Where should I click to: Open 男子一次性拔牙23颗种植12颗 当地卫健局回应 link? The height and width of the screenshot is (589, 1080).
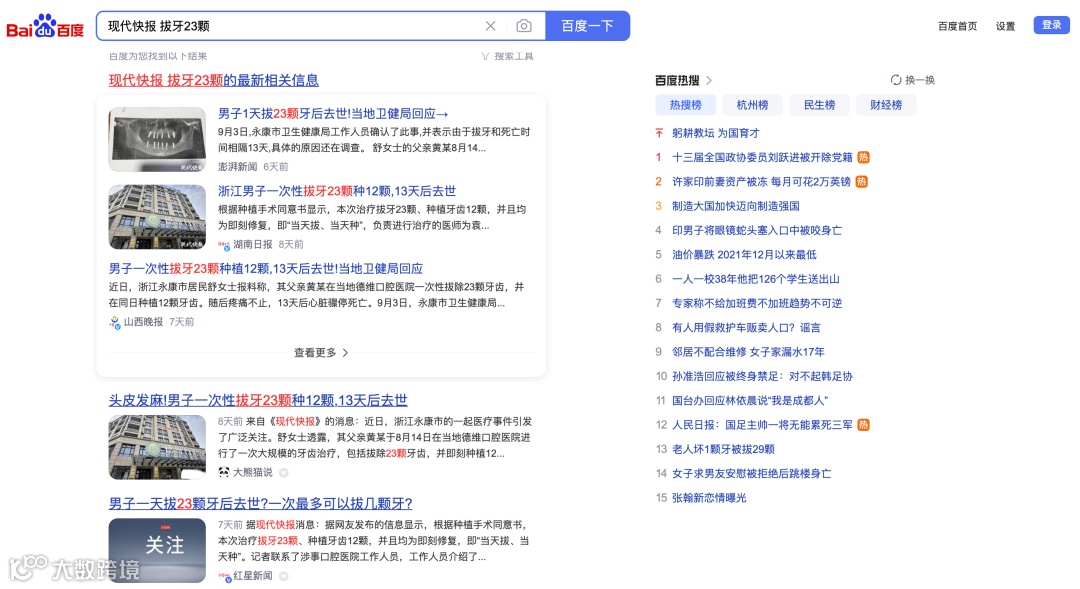(x=266, y=269)
